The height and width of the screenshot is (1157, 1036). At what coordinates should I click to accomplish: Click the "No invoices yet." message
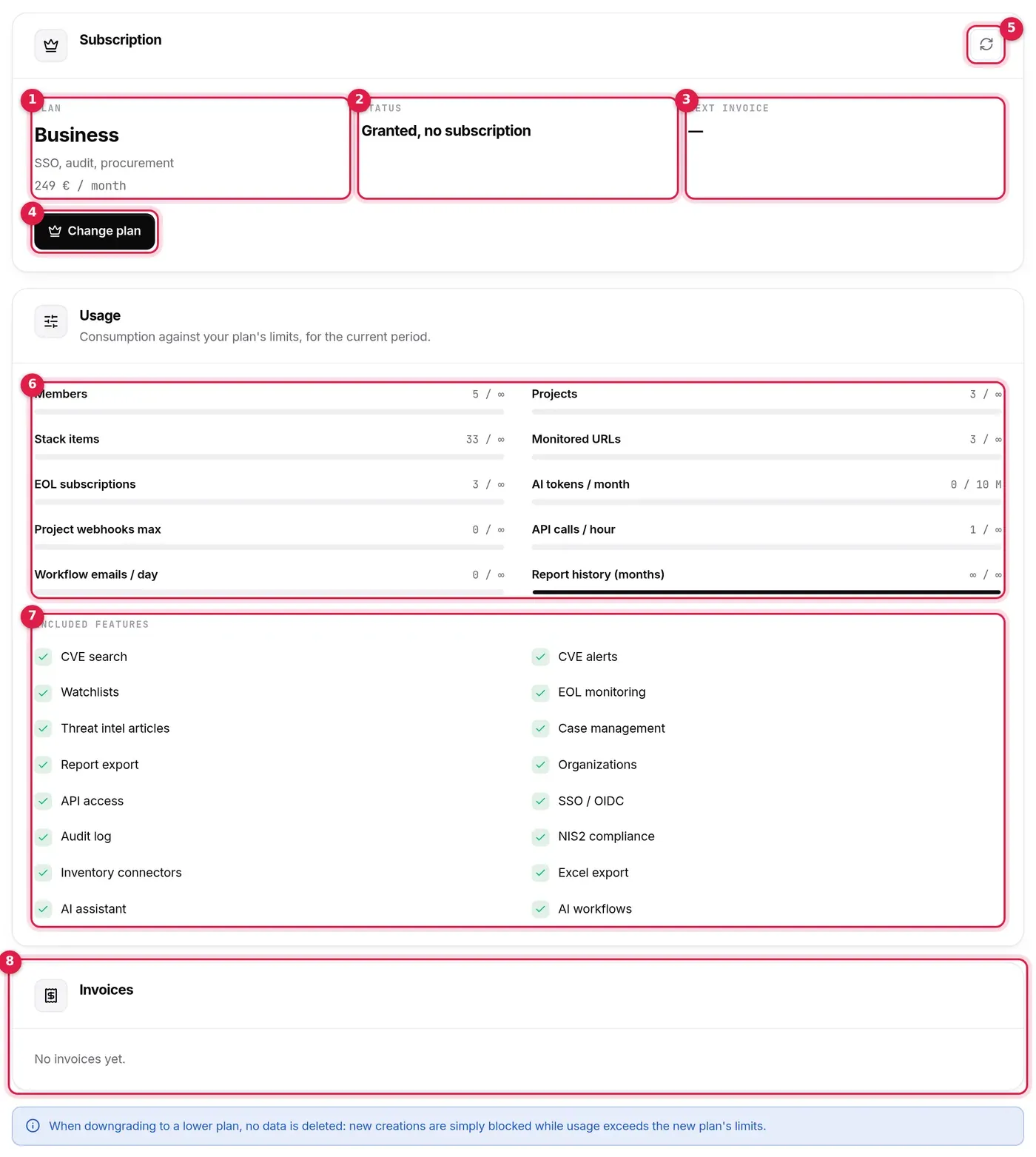point(80,1059)
